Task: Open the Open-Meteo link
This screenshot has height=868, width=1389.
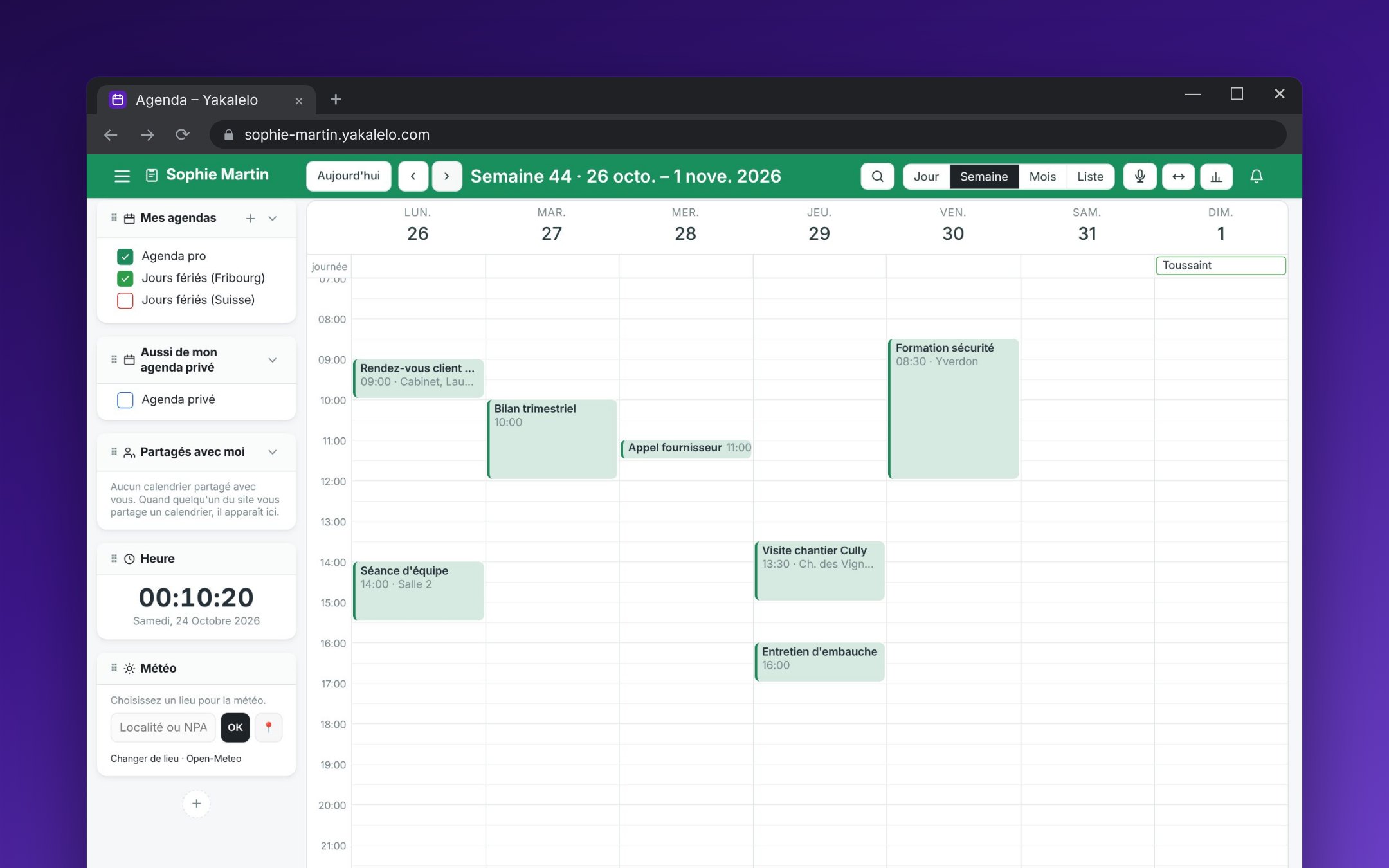Action: [x=213, y=759]
